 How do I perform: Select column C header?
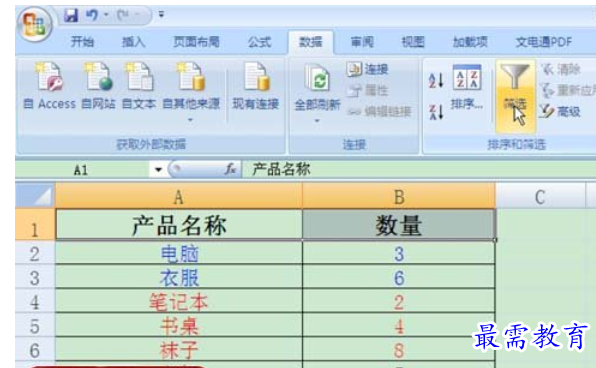click(x=540, y=197)
